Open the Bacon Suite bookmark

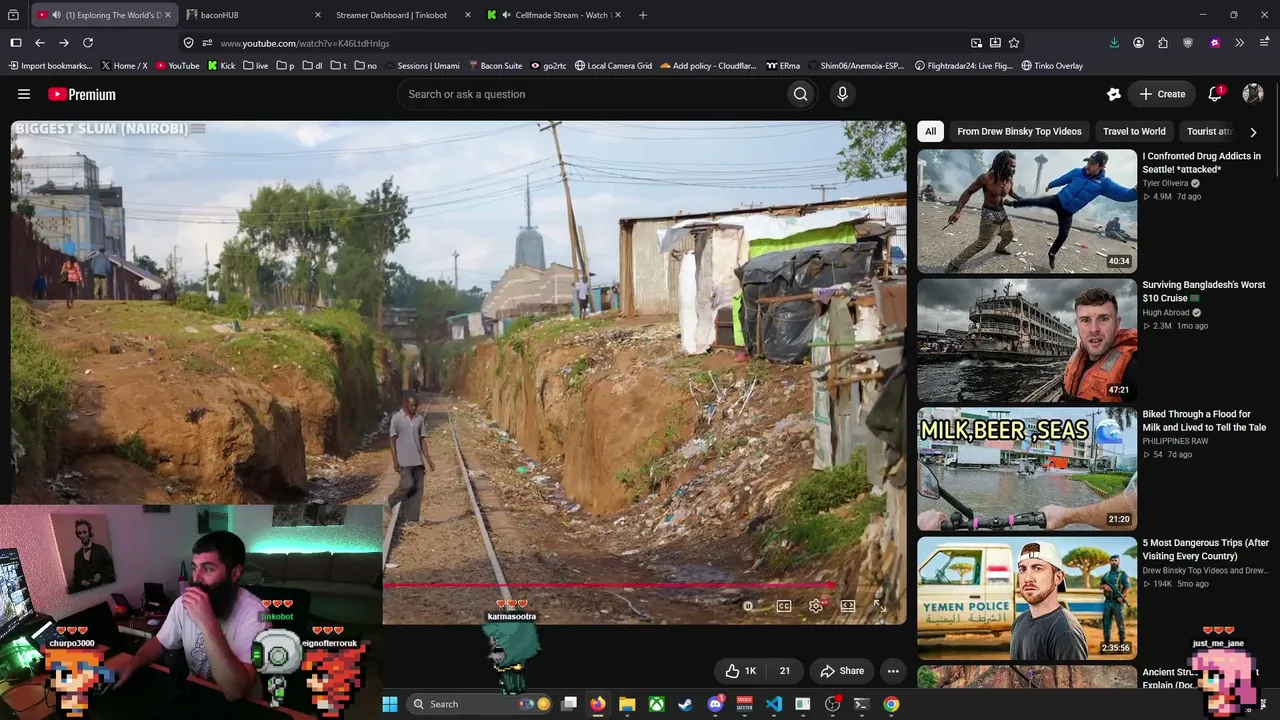pos(494,66)
